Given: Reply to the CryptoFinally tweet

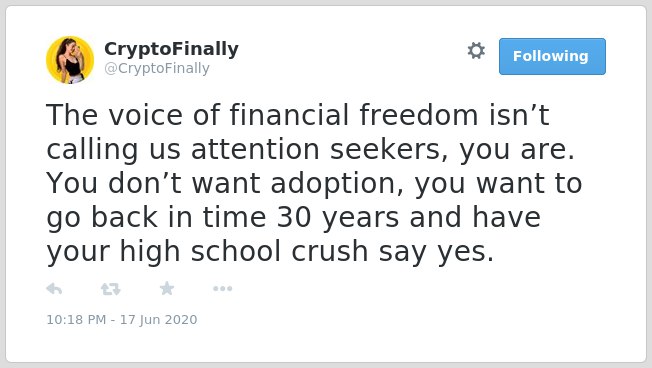Looking at the screenshot, I should 54,289.
